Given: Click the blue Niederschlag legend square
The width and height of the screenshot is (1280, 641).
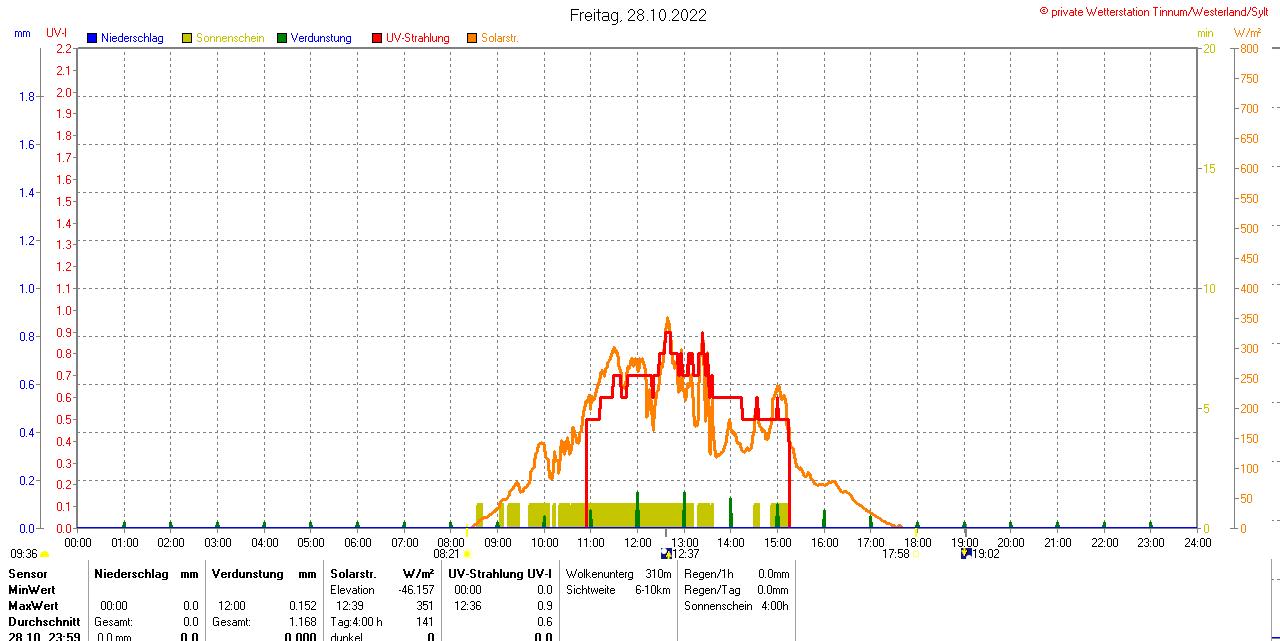Looking at the screenshot, I should tap(92, 38).
